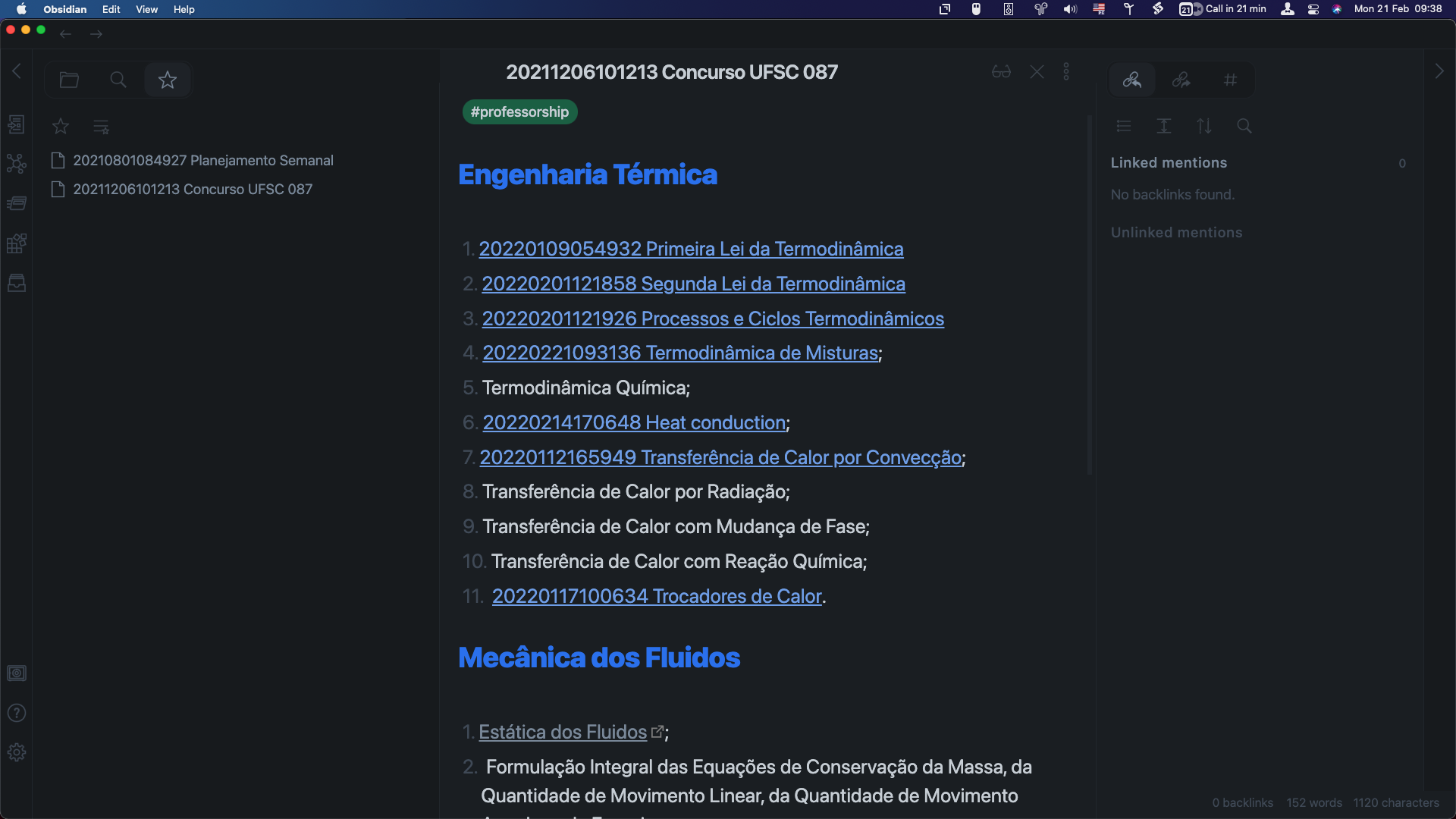This screenshot has height=819, width=1456.
Task: Open the Edit menu
Action: pos(111,9)
